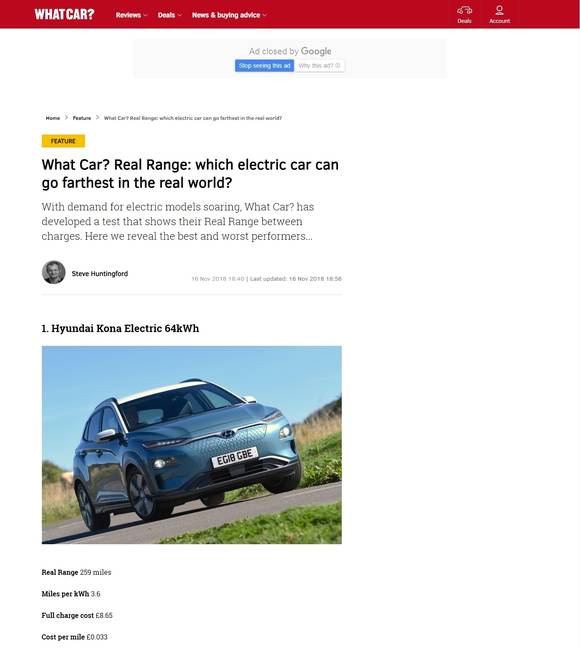This screenshot has width=580, height=649.
Task: Click the Why this ad? button
Action: [319, 66]
